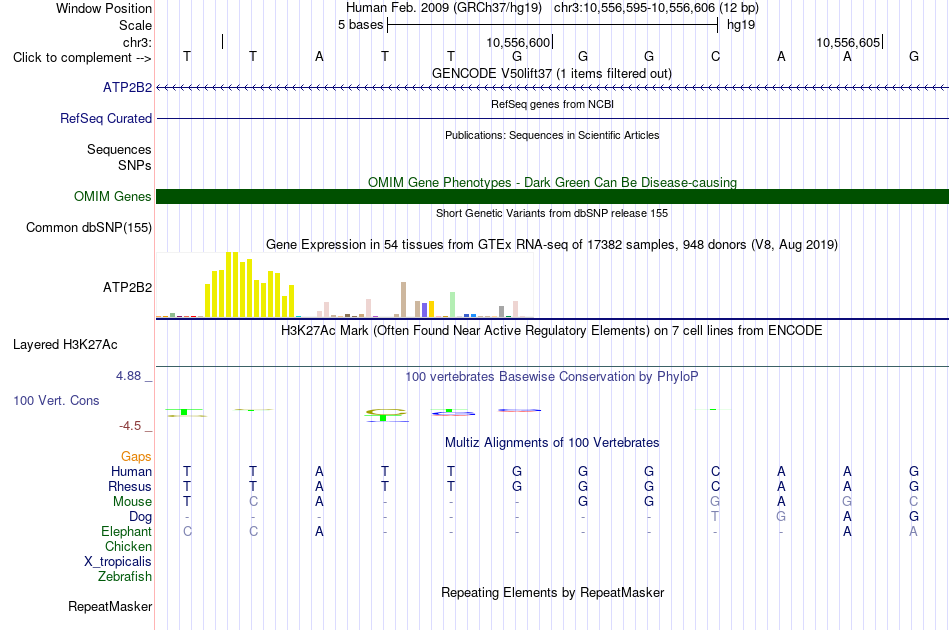The height and width of the screenshot is (630, 950).
Task: Select the 'SNPs' track label
Action: point(135,165)
